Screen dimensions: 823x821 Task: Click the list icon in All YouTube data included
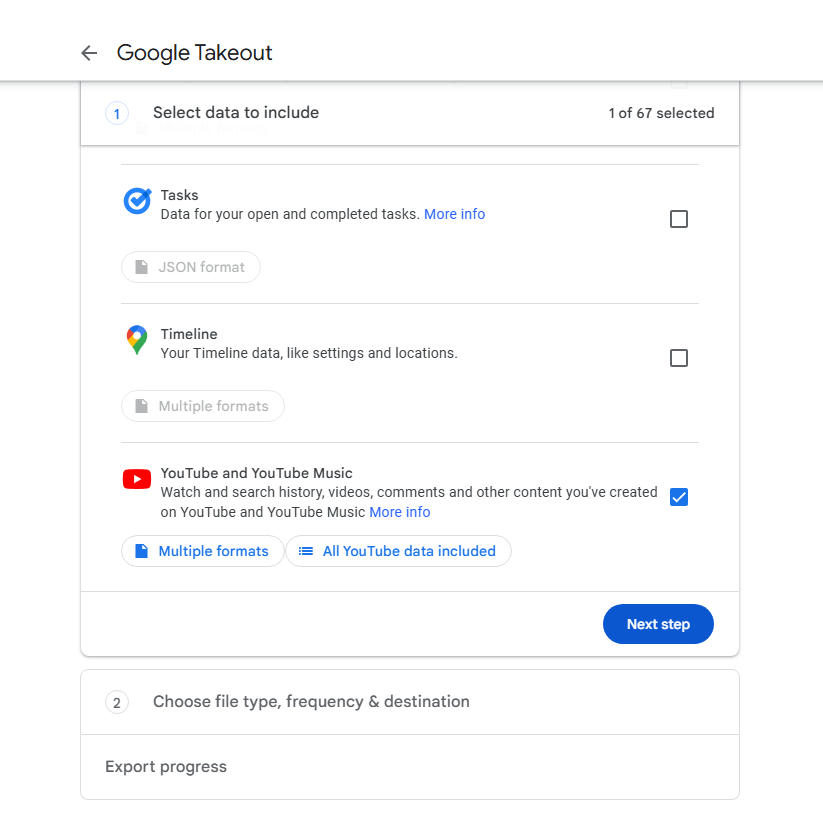tap(305, 551)
